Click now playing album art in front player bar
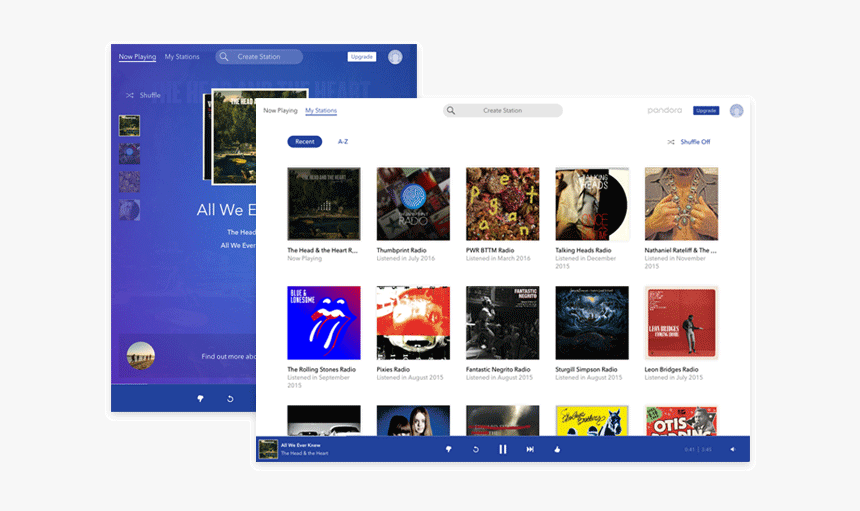This screenshot has width=860, height=511. 268,449
